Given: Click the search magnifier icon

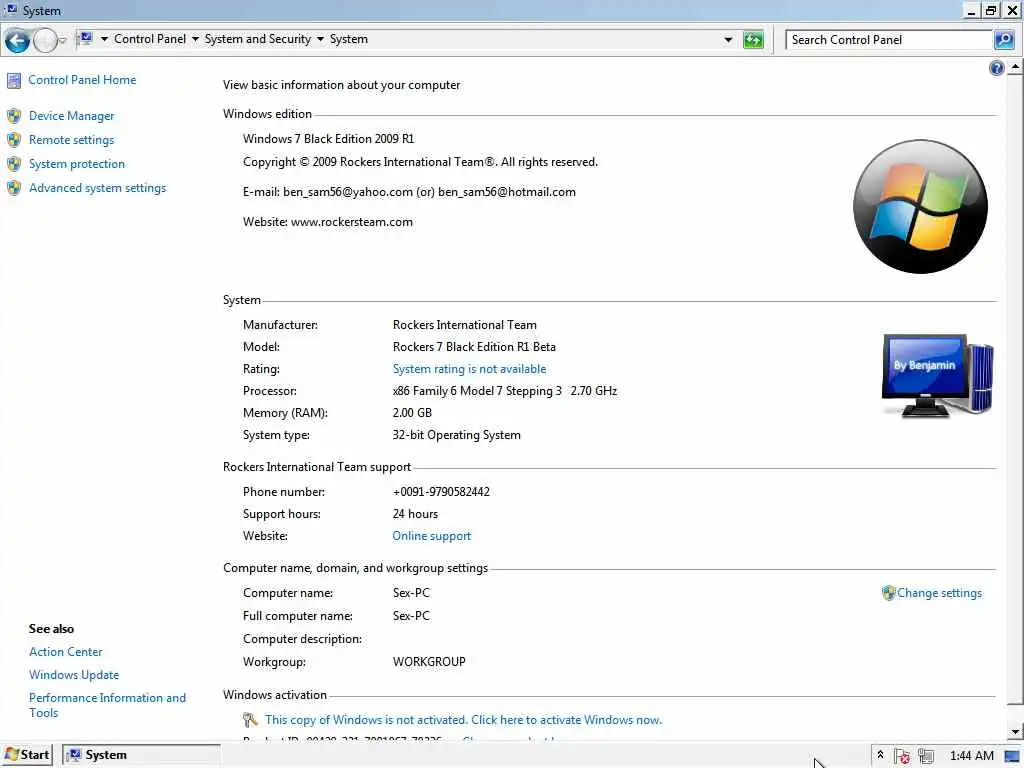Looking at the screenshot, I should 1004,40.
